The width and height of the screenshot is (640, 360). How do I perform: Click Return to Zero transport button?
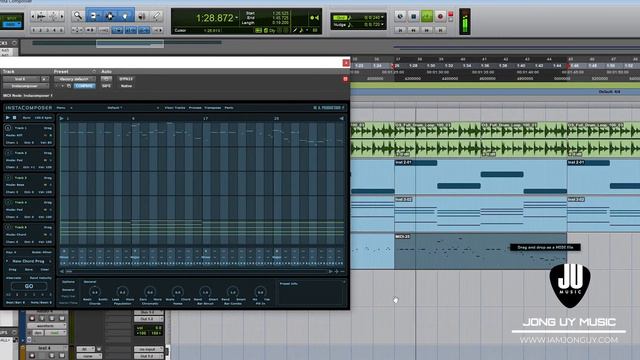point(400,30)
